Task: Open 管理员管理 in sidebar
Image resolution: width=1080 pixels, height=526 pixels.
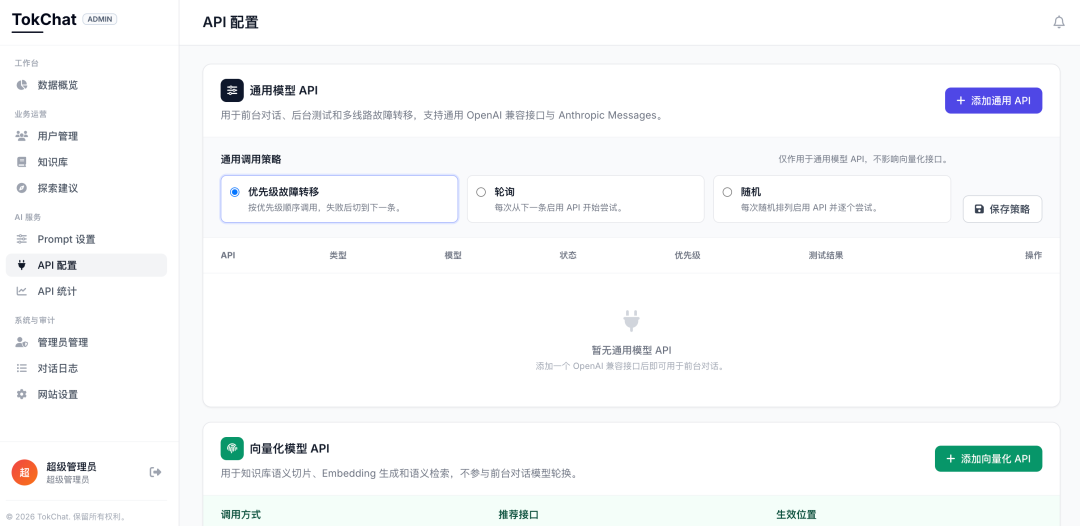Action: pyautogui.click(x=86, y=342)
